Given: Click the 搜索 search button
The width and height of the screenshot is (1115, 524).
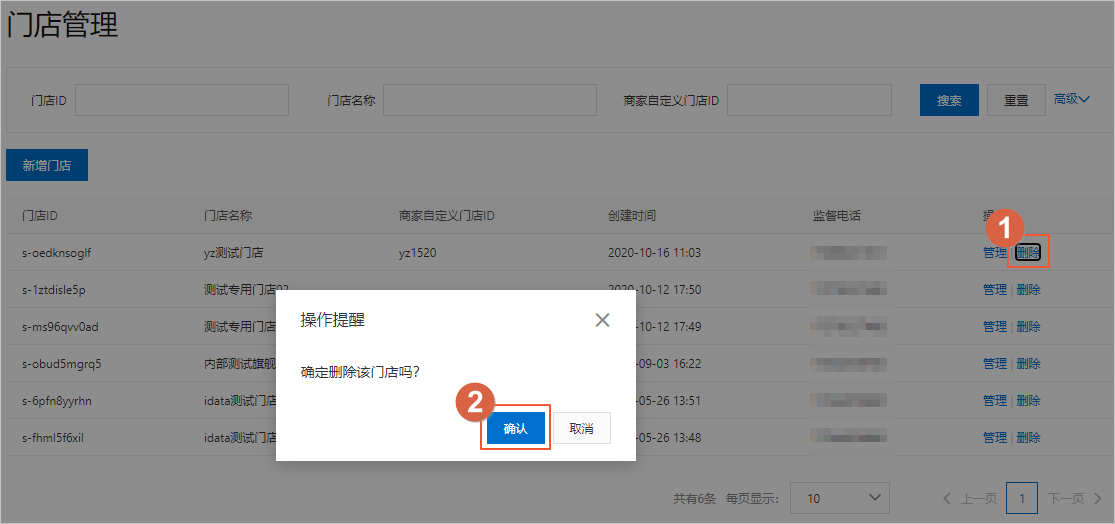Looking at the screenshot, I should click(949, 100).
